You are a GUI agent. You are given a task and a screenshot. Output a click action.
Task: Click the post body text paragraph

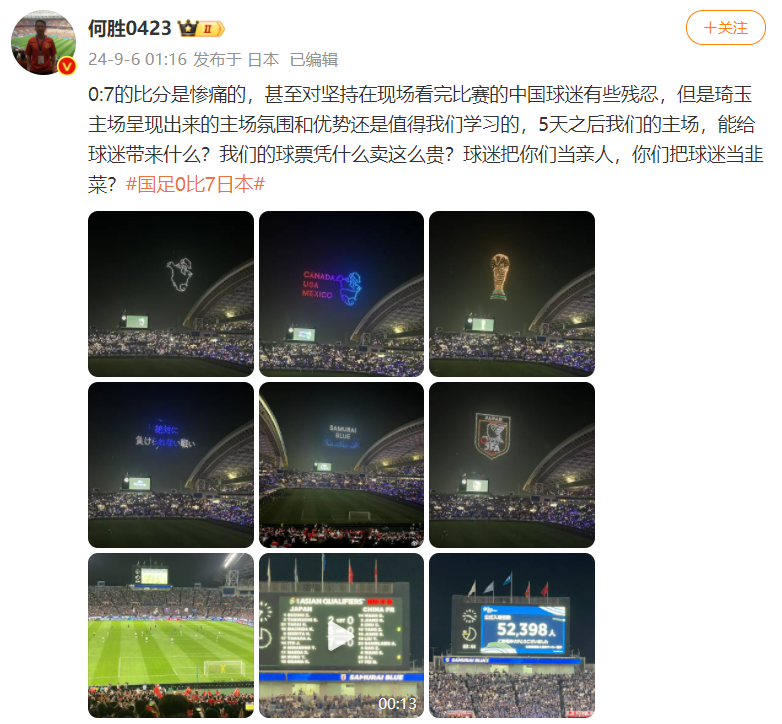(x=425, y=139)
